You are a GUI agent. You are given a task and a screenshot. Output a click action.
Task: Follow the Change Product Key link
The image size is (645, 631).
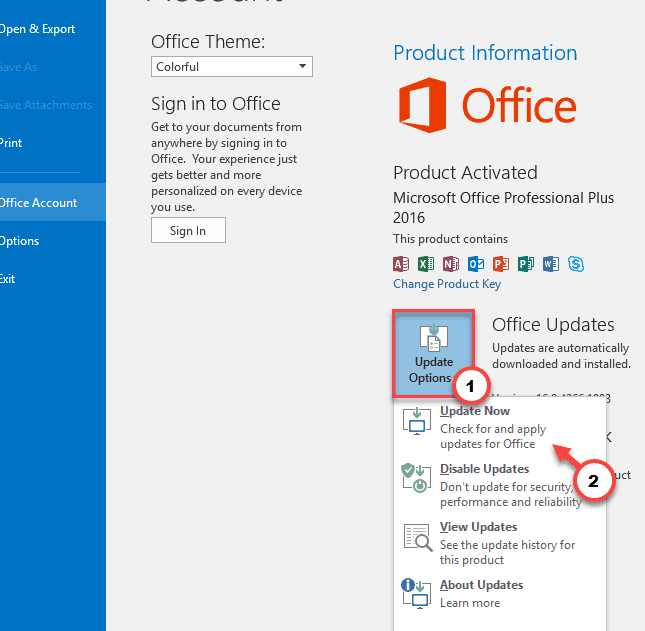447,284
